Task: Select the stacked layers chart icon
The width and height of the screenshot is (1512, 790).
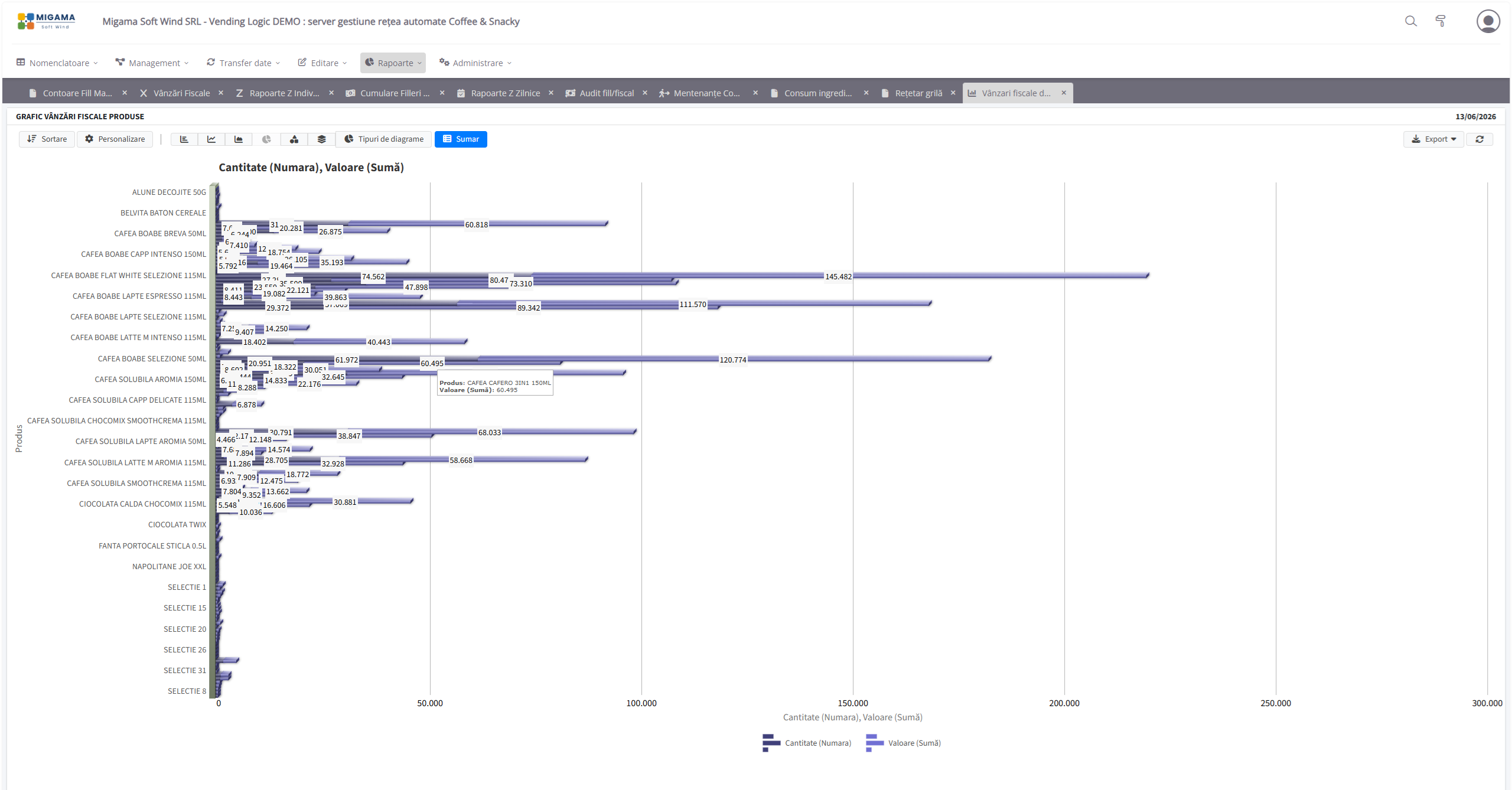Action: pyautogui.click(x=322, y=139)
